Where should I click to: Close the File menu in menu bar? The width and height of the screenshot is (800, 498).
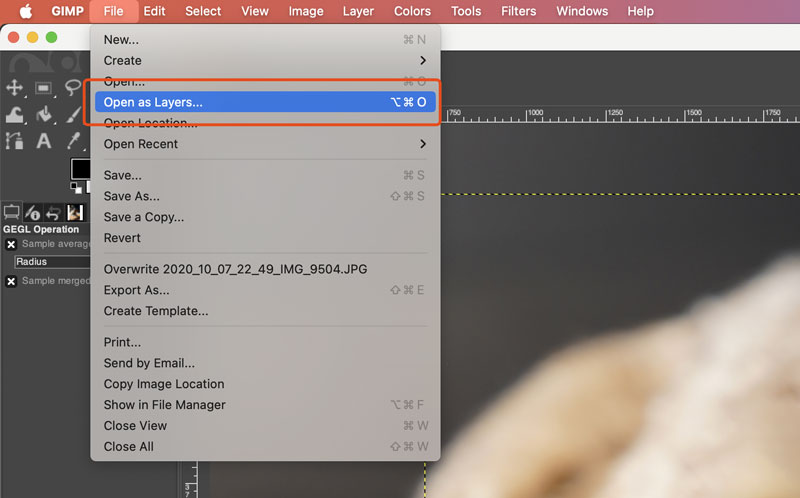click(113, 11)
